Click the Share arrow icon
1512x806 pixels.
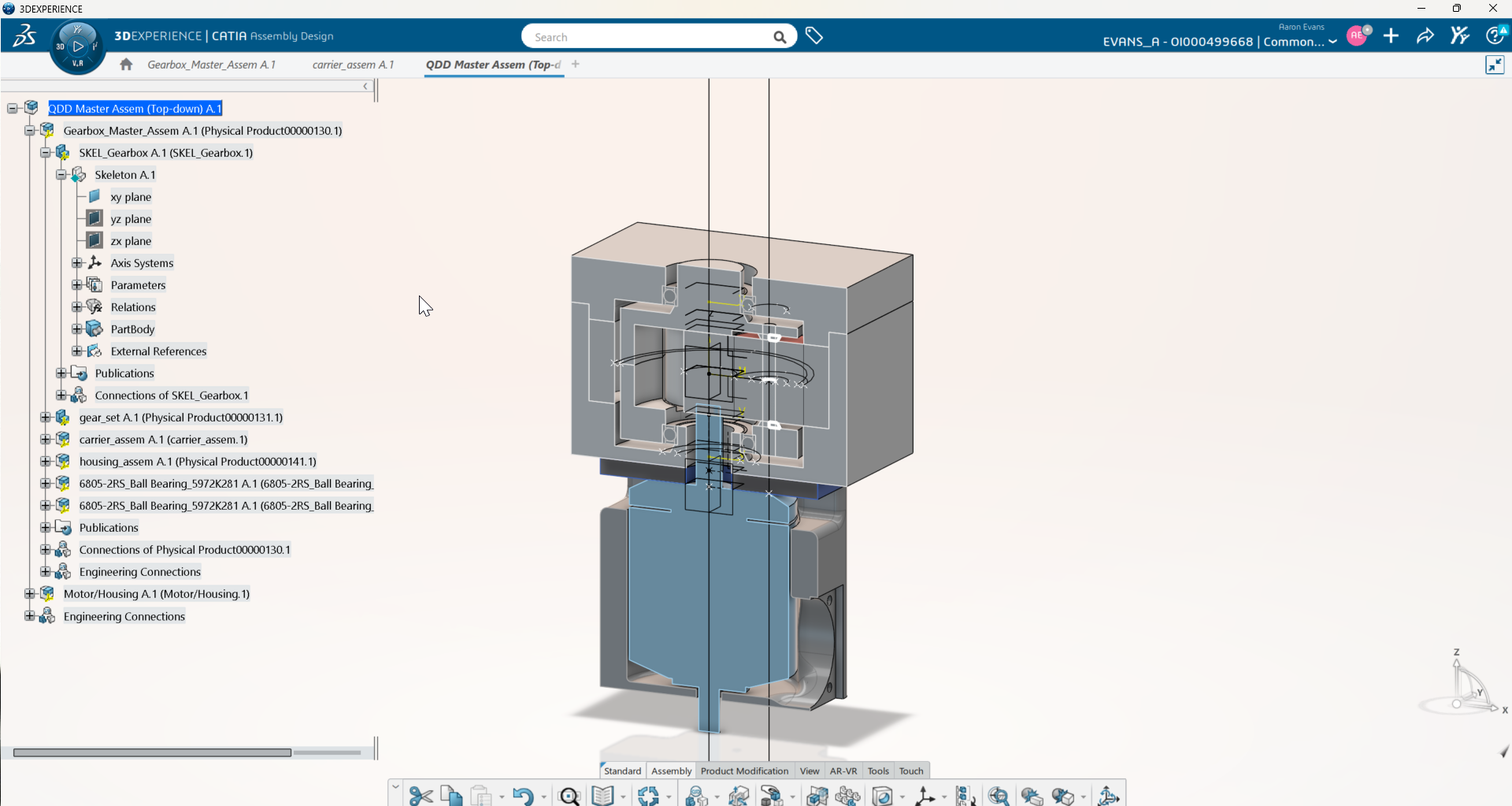tap(1425, 35)
